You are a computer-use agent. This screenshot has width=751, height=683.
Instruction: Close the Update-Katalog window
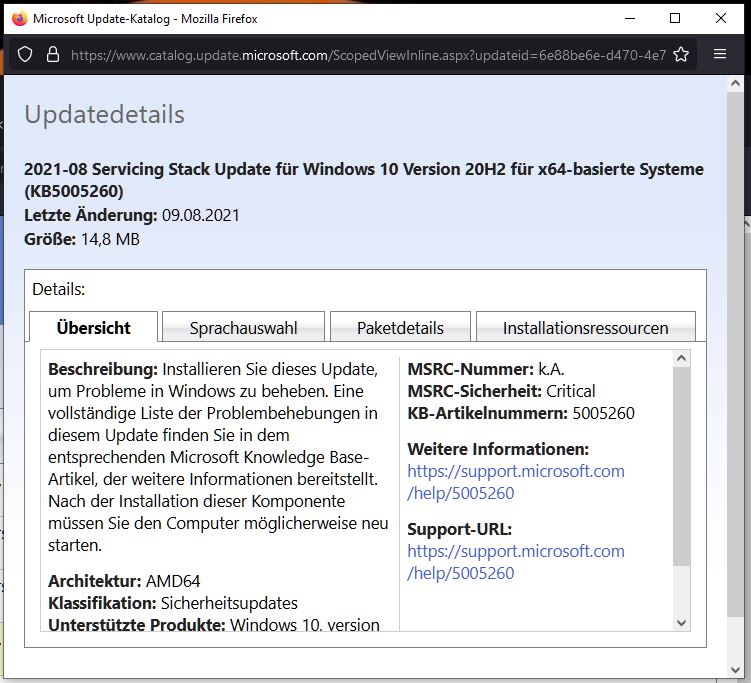[x=721, y=18]
